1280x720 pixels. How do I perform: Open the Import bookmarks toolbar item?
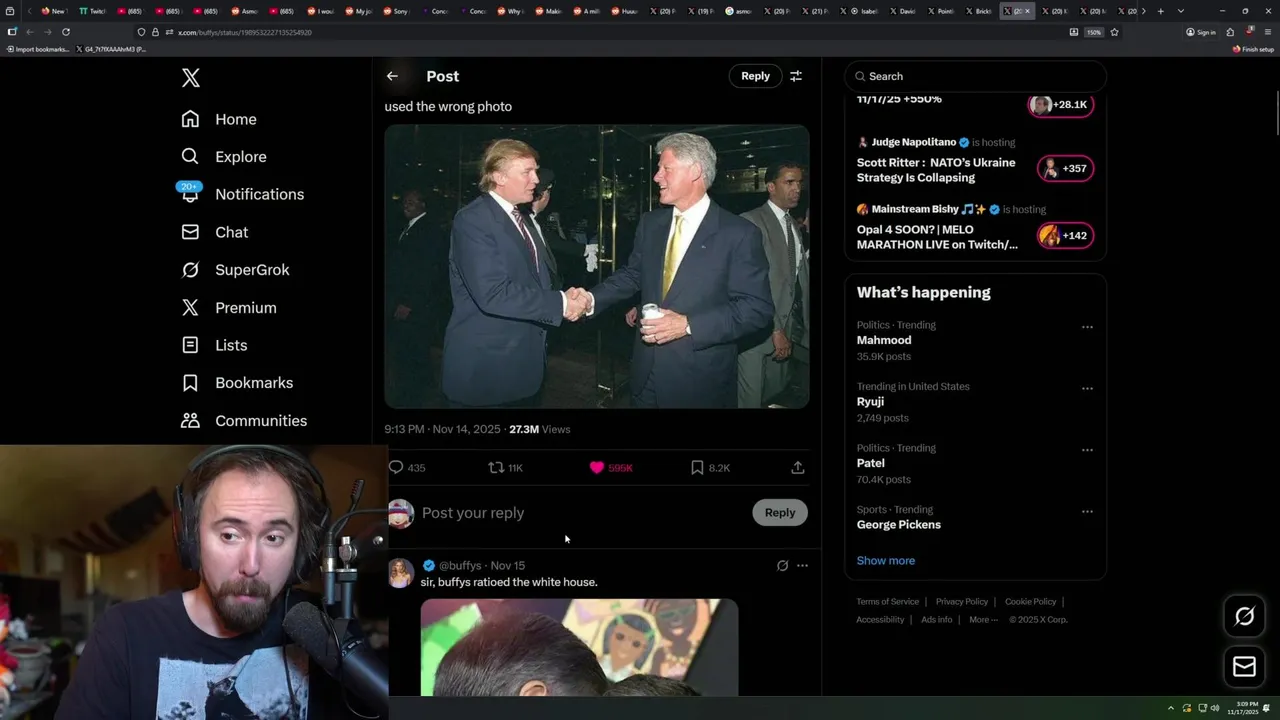pyautogui.click(x=38, y=49)
